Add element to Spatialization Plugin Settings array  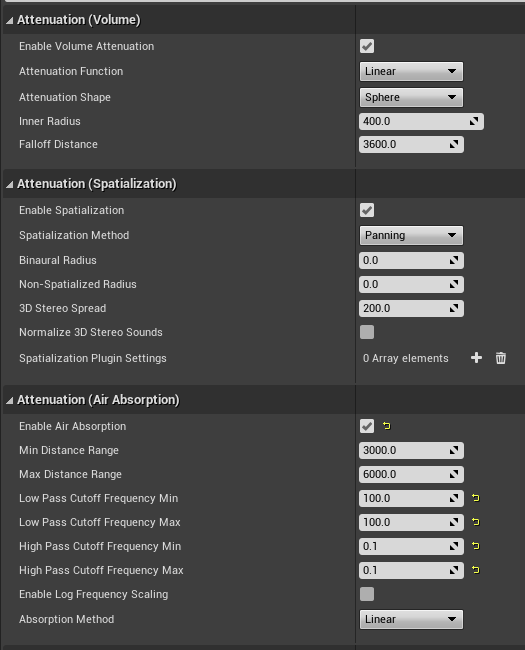coord(476,358)
